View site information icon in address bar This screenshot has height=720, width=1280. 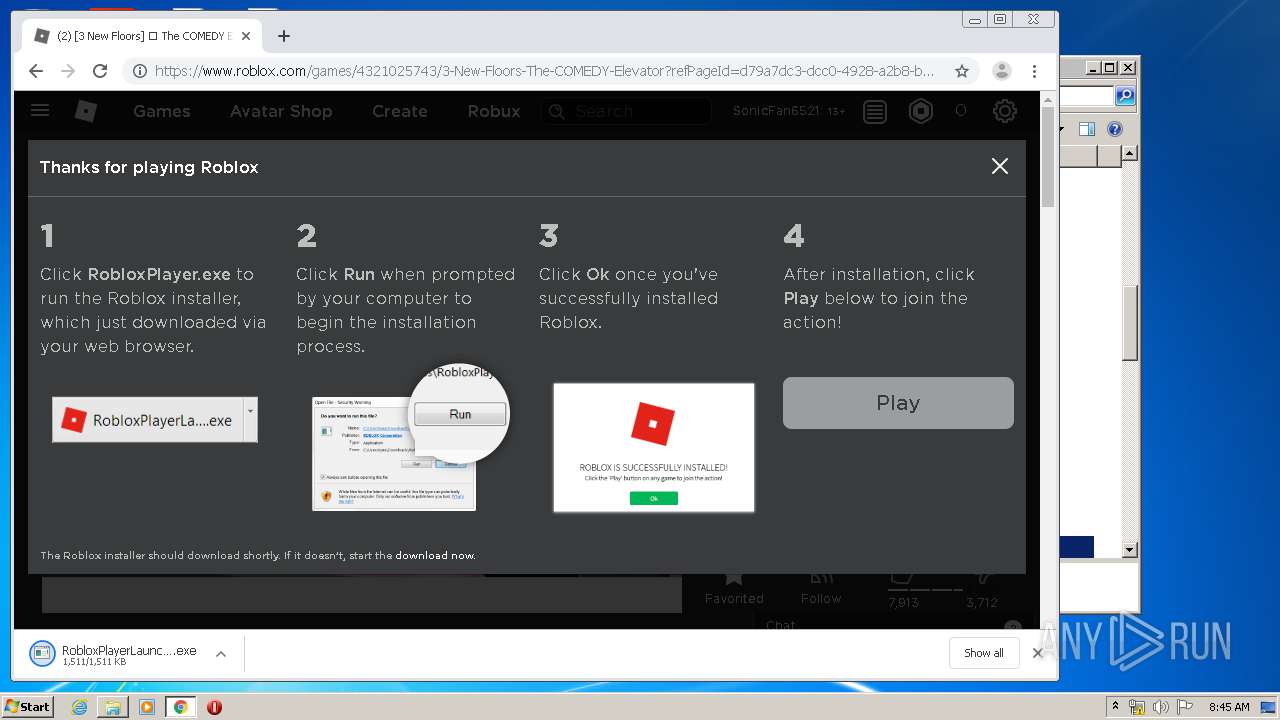[140, 71]
